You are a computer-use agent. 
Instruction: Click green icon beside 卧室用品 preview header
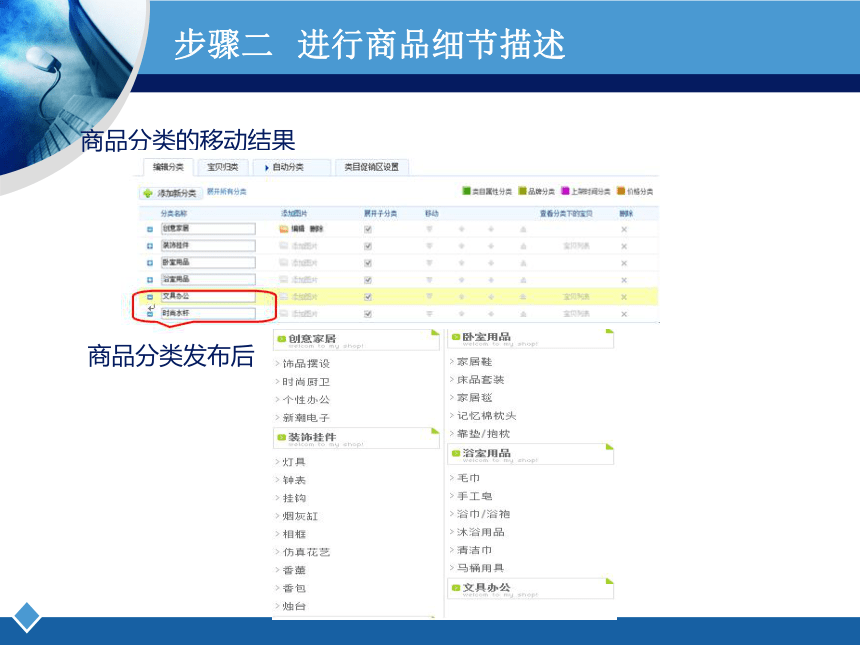[x=456, y=337]
